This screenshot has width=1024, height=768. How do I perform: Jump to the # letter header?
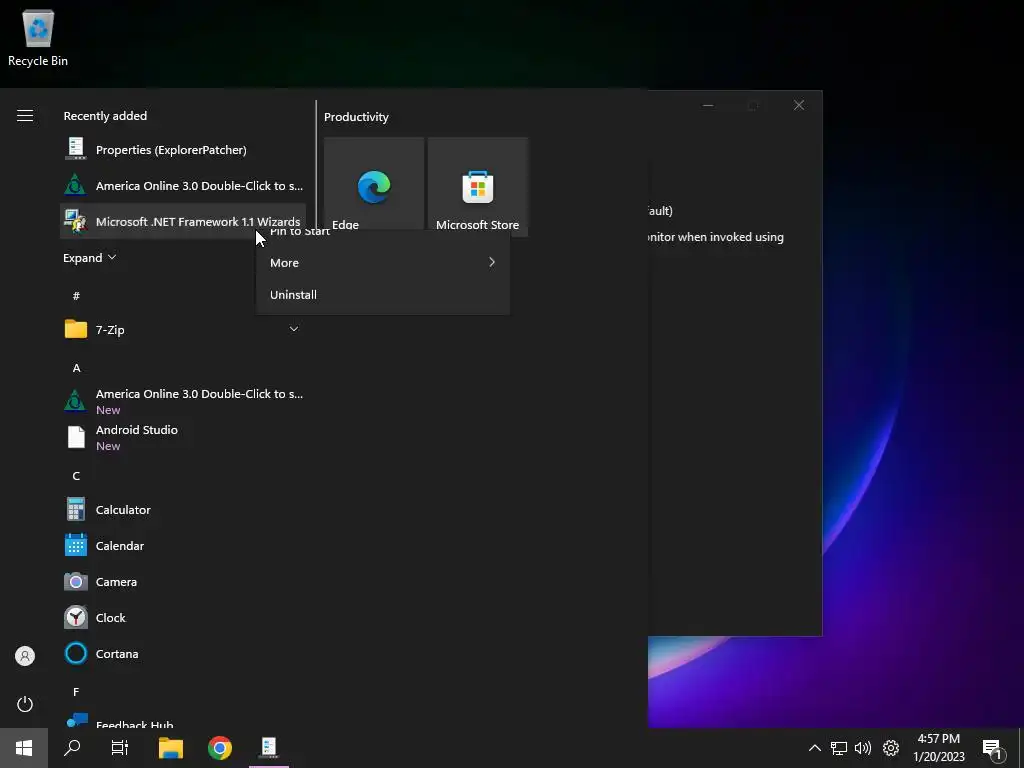coord(76,296)
